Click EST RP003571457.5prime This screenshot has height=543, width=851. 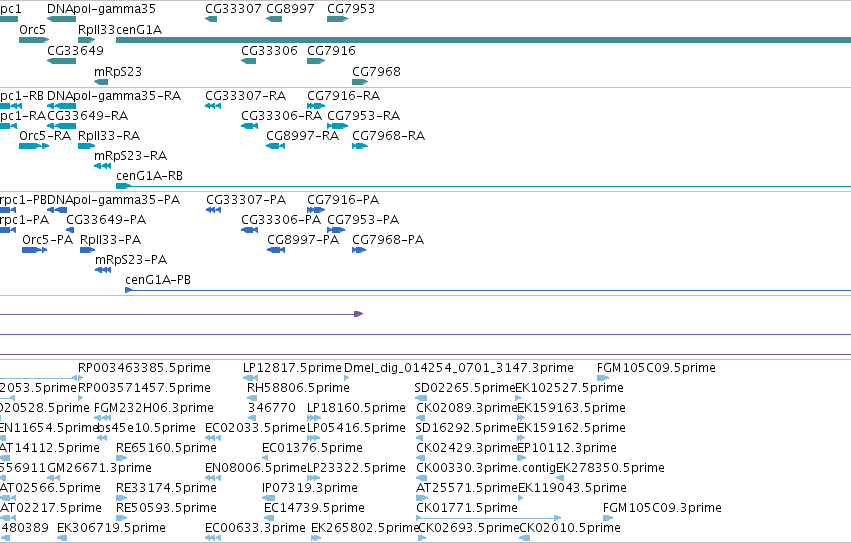click(144, 388)
